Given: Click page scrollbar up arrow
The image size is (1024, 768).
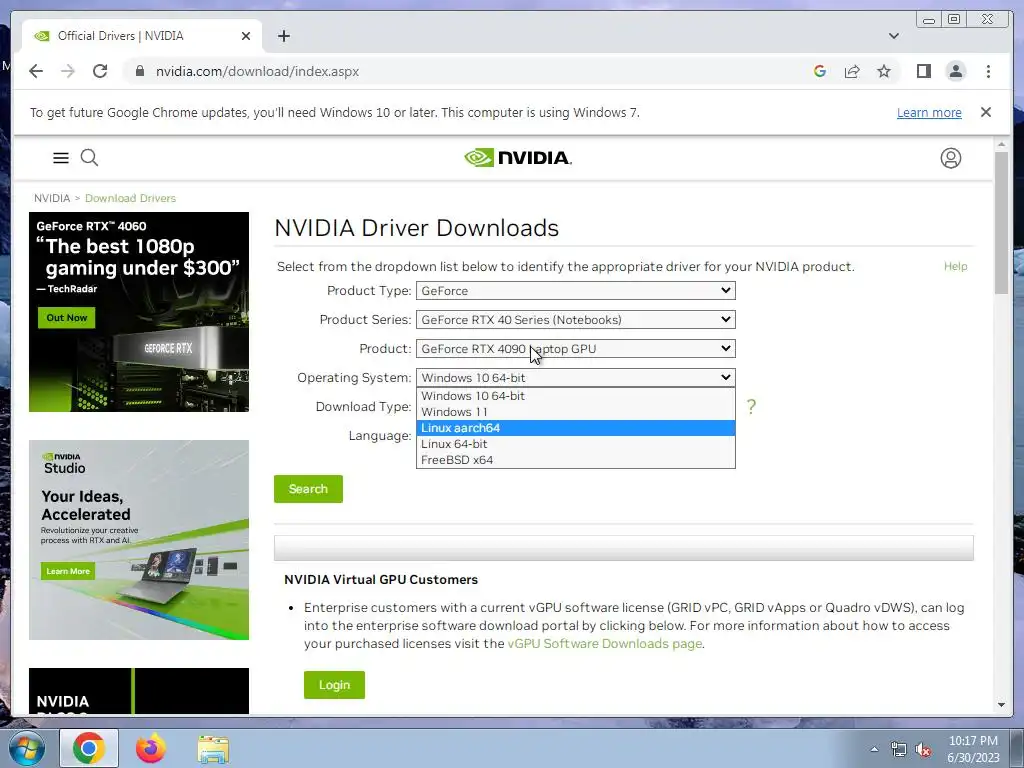Looking at the screenshot, I should click(1001, 144).
